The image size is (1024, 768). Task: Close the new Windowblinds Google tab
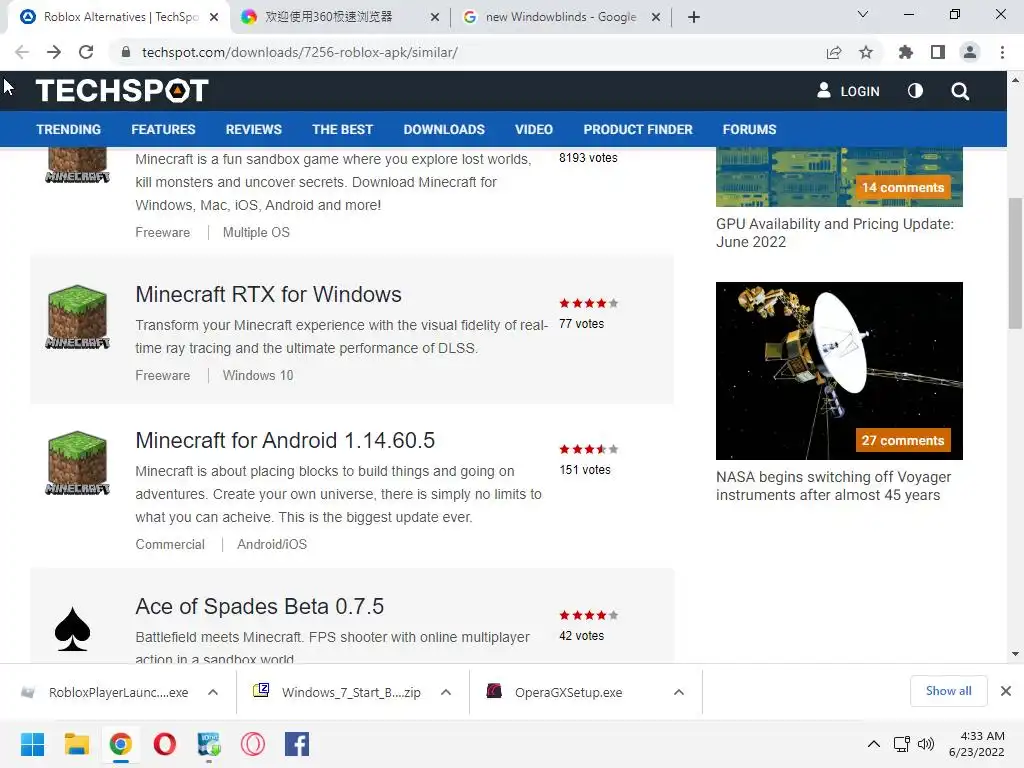pyautogui.click(x=656, y=18)
